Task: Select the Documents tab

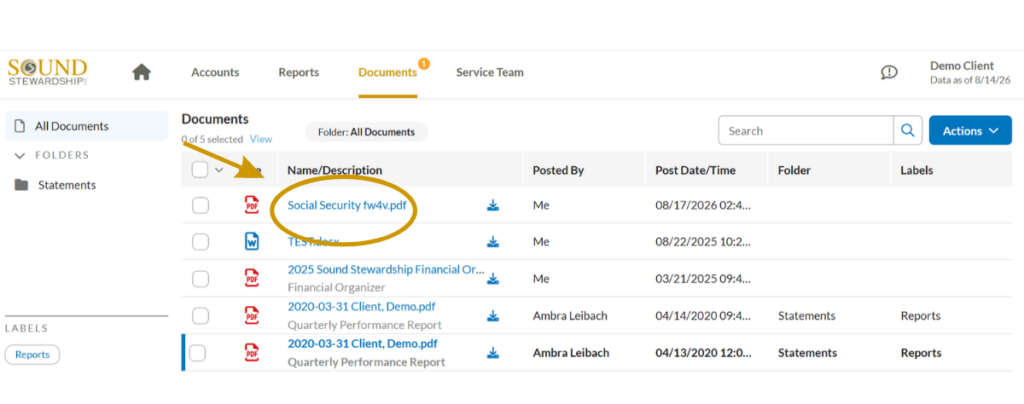Action: (x=387, y=72)
